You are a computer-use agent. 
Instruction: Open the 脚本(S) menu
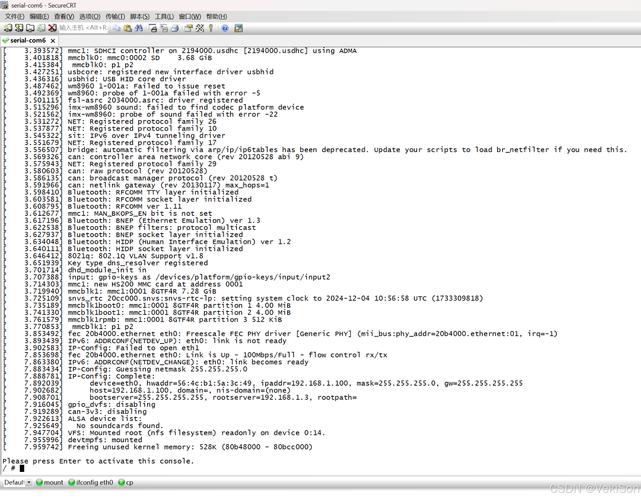pos(139,17)
